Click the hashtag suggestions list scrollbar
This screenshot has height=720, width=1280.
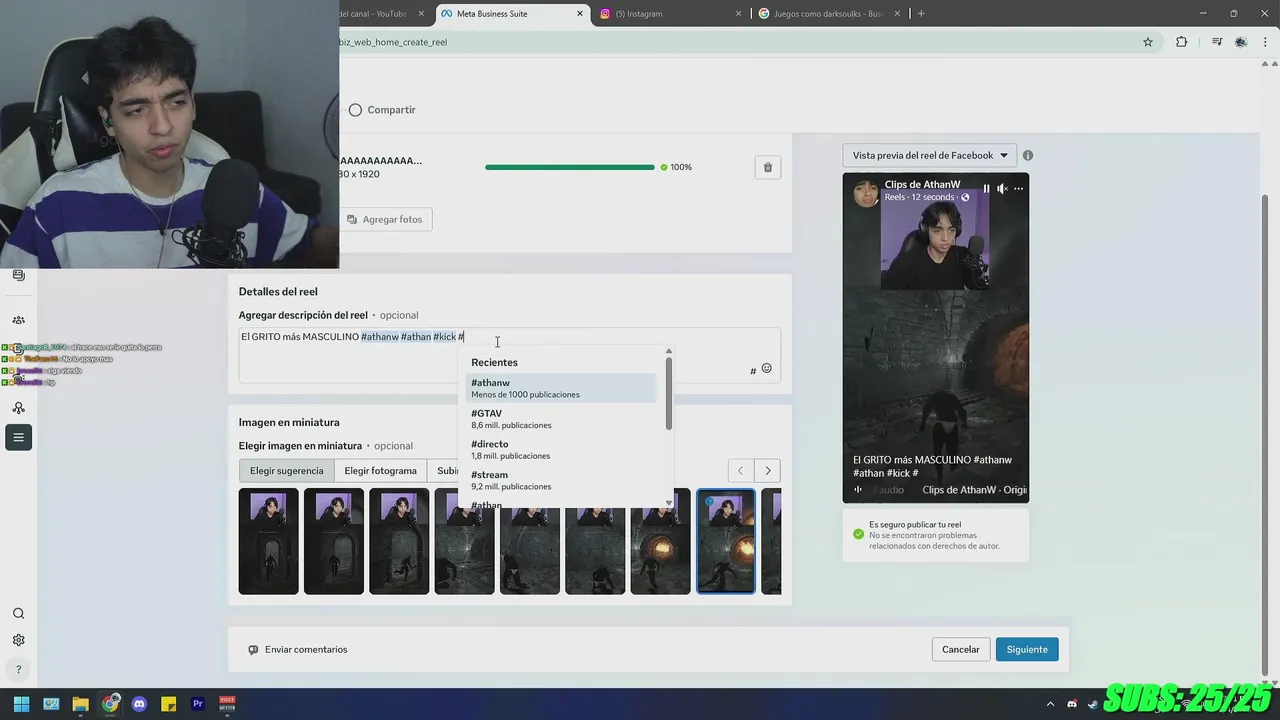pyautogui.click(x=668, y=392)
